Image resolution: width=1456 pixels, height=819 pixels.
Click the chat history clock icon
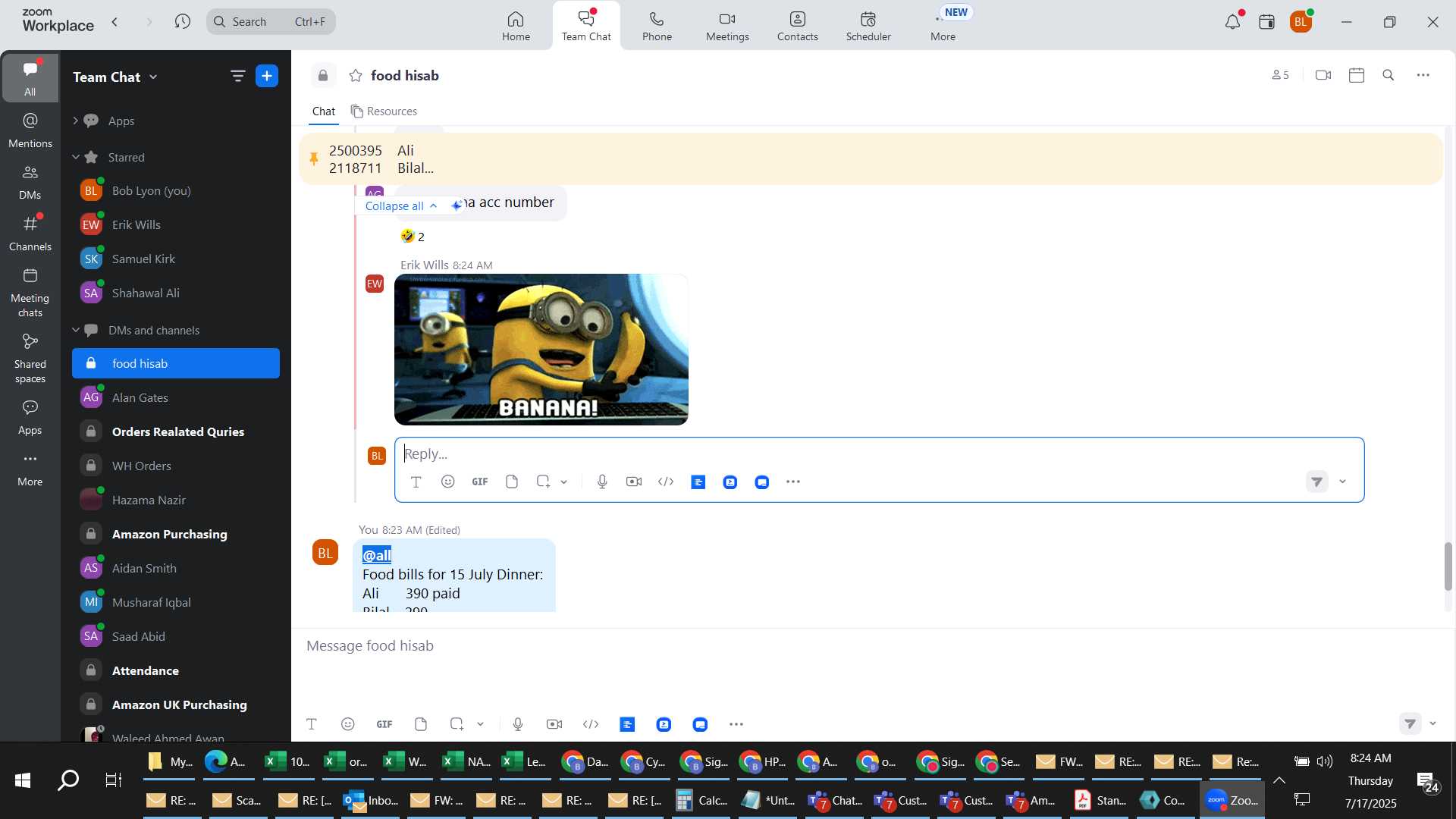[182, 22]
